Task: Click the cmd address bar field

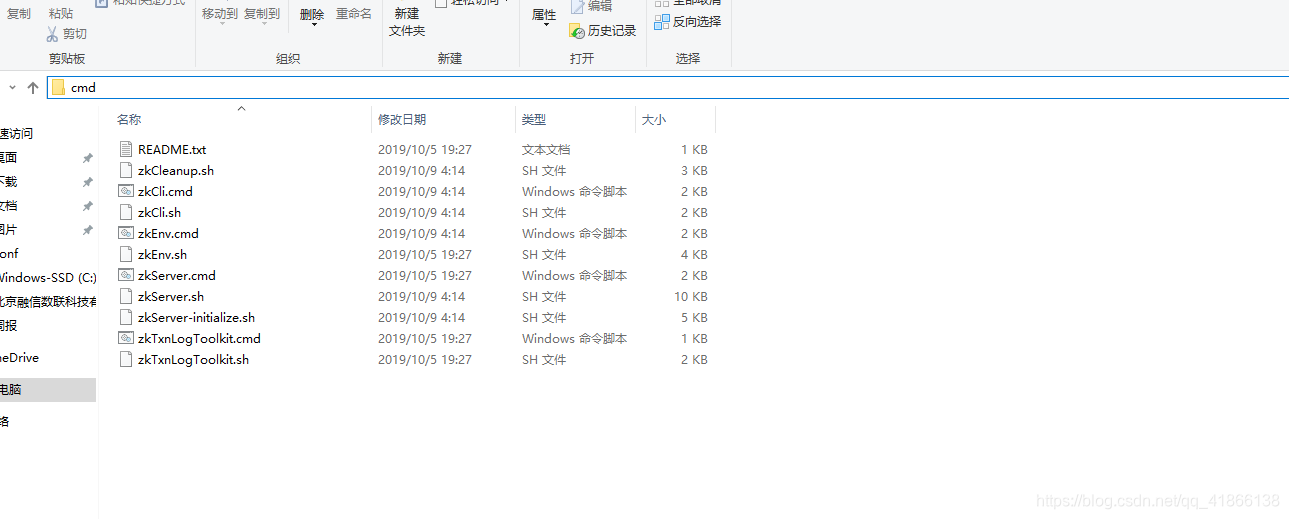Action: pos(668,88)
